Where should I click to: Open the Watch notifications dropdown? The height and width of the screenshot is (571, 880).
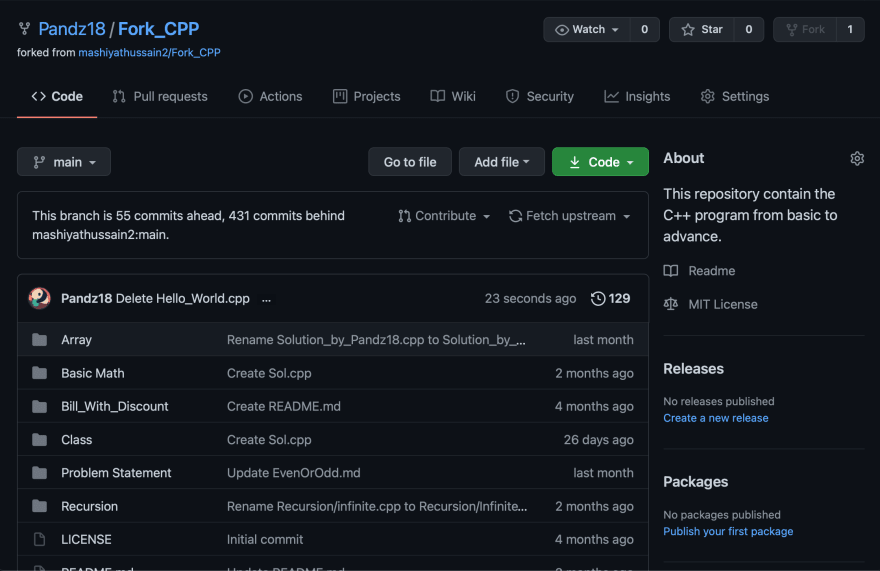(587, 29)
